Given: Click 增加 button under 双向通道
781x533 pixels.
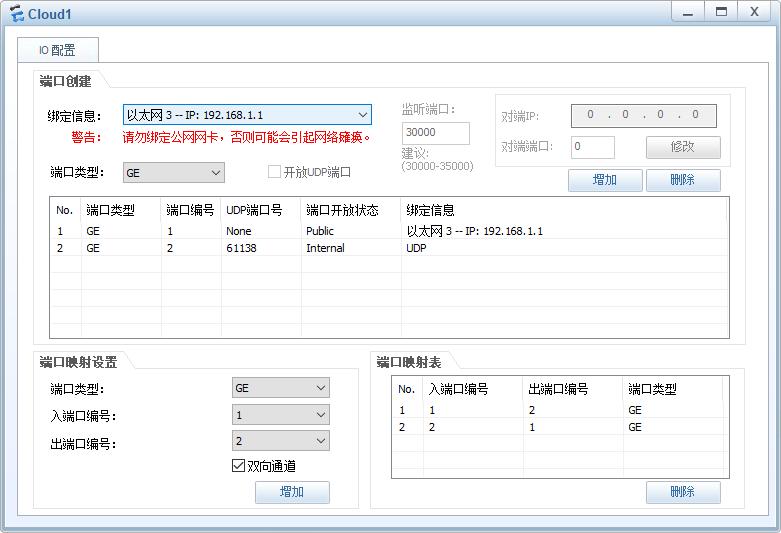Looking at the screenshot, I should [x=292, y=492].
